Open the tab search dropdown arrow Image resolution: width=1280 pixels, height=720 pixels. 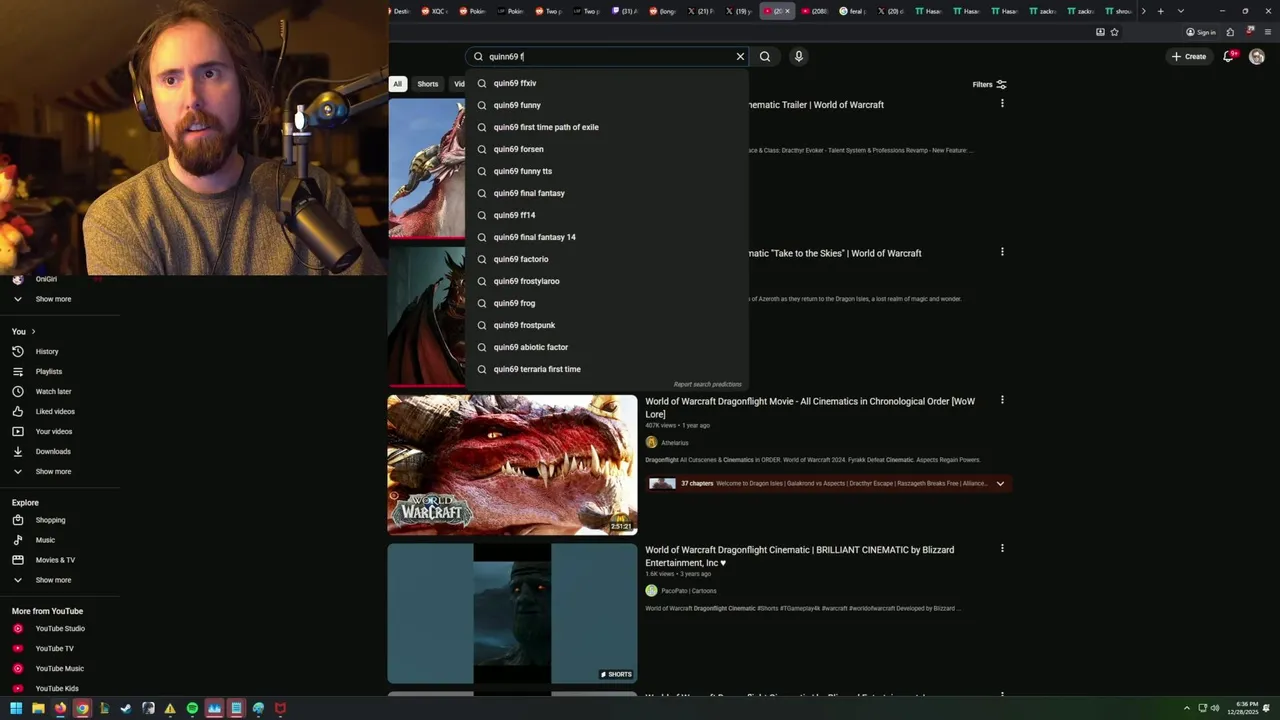click(x=1181, y=11)
